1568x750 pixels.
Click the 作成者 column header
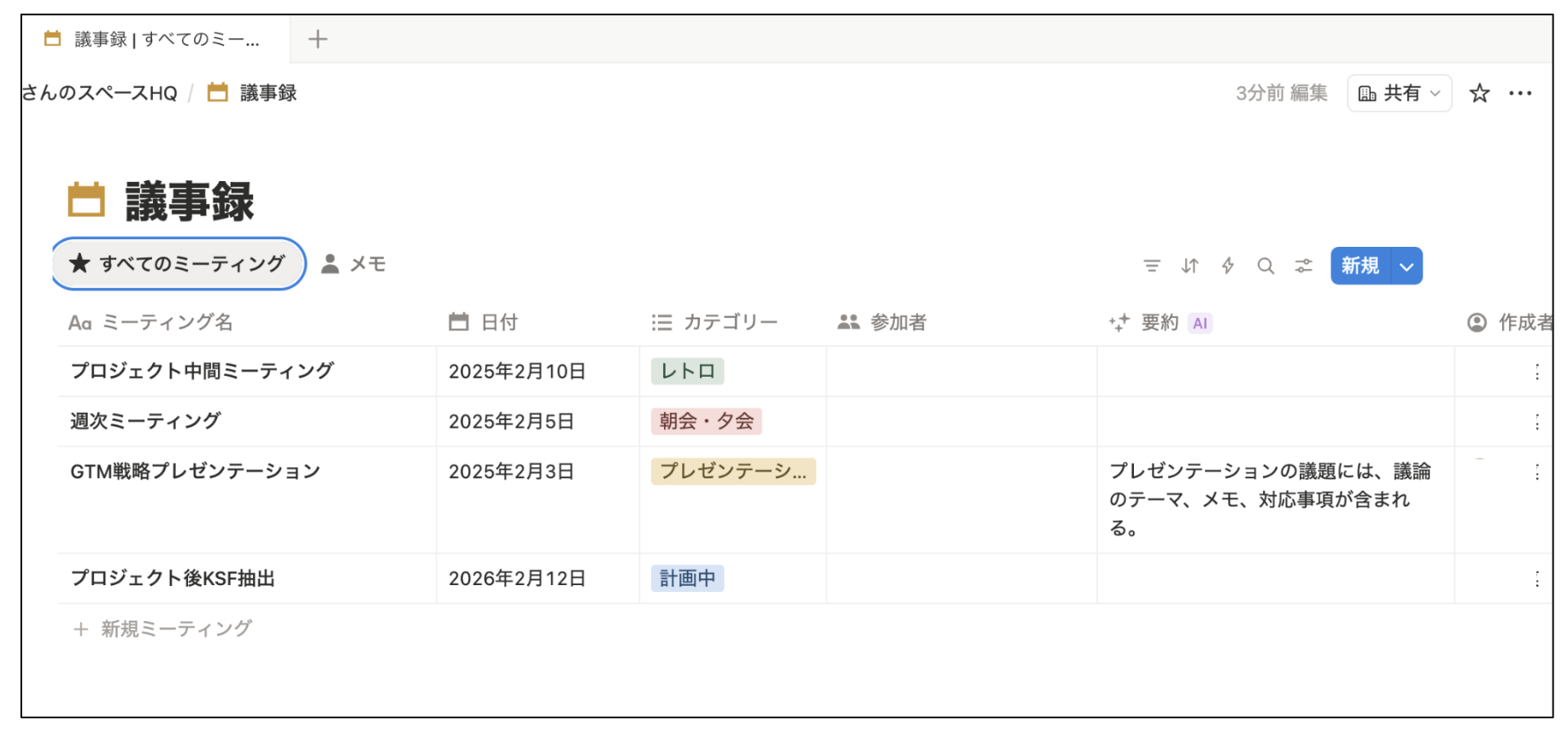point(1510,322)
